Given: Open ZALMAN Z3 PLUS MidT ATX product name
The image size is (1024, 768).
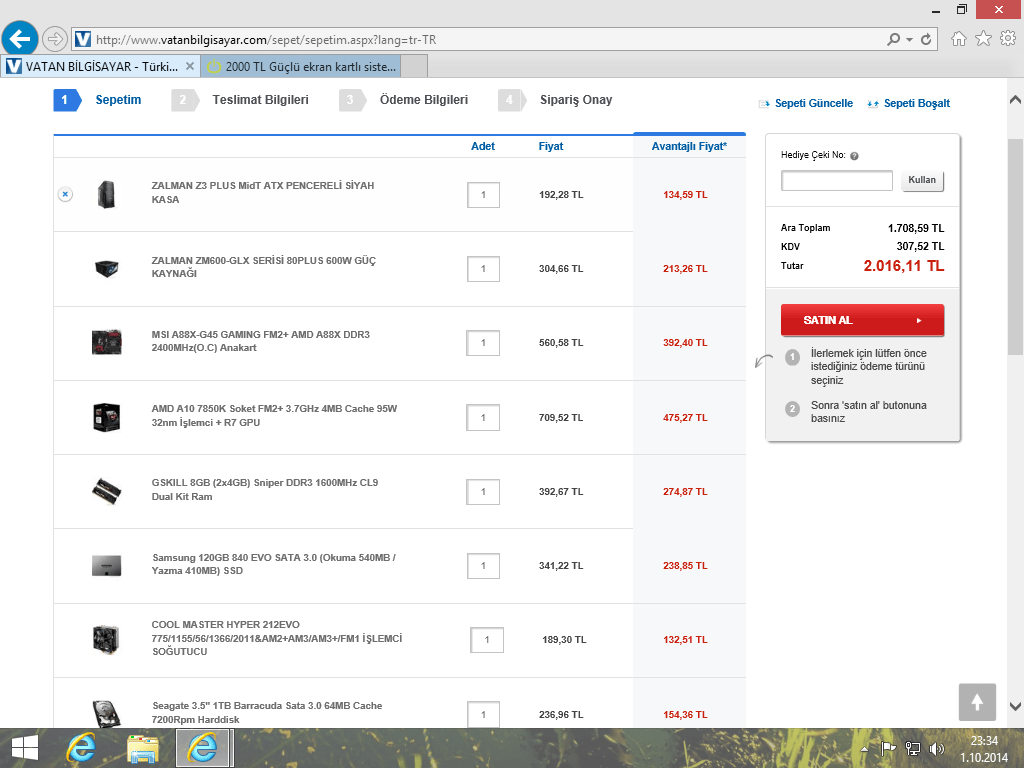Looking at the screenshot, I should click(x=263, y=192).
